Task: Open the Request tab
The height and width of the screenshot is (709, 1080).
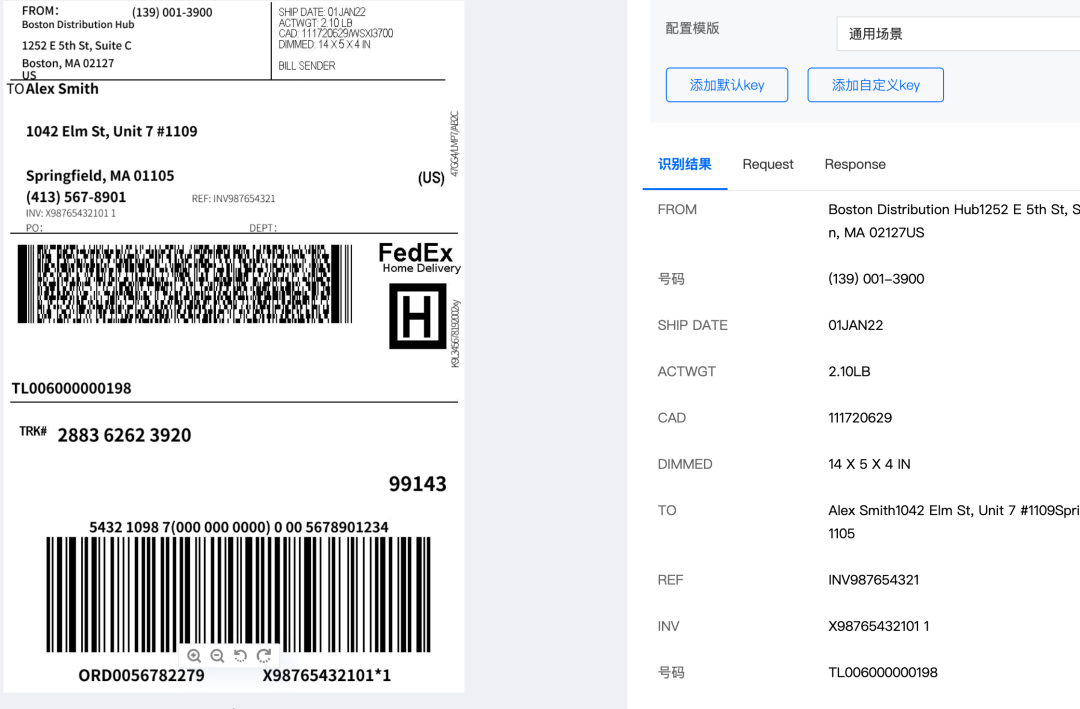Action: coord(768,164)
